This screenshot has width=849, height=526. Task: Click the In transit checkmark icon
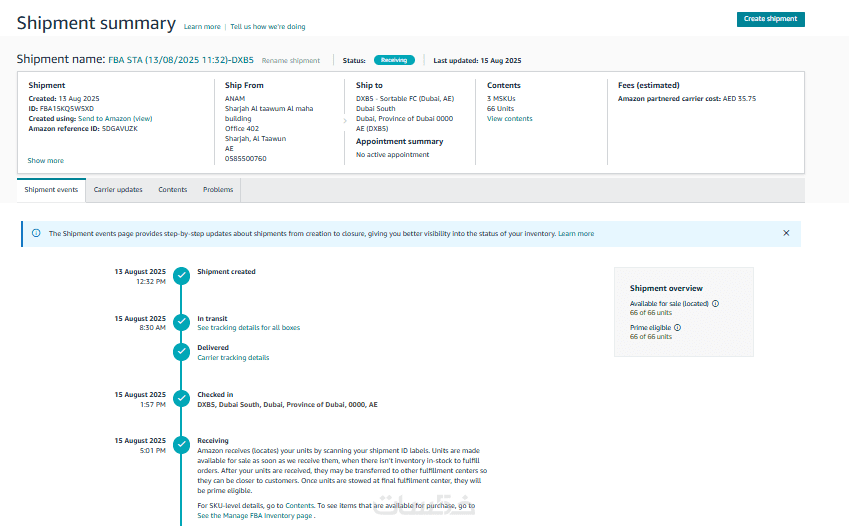181,322
